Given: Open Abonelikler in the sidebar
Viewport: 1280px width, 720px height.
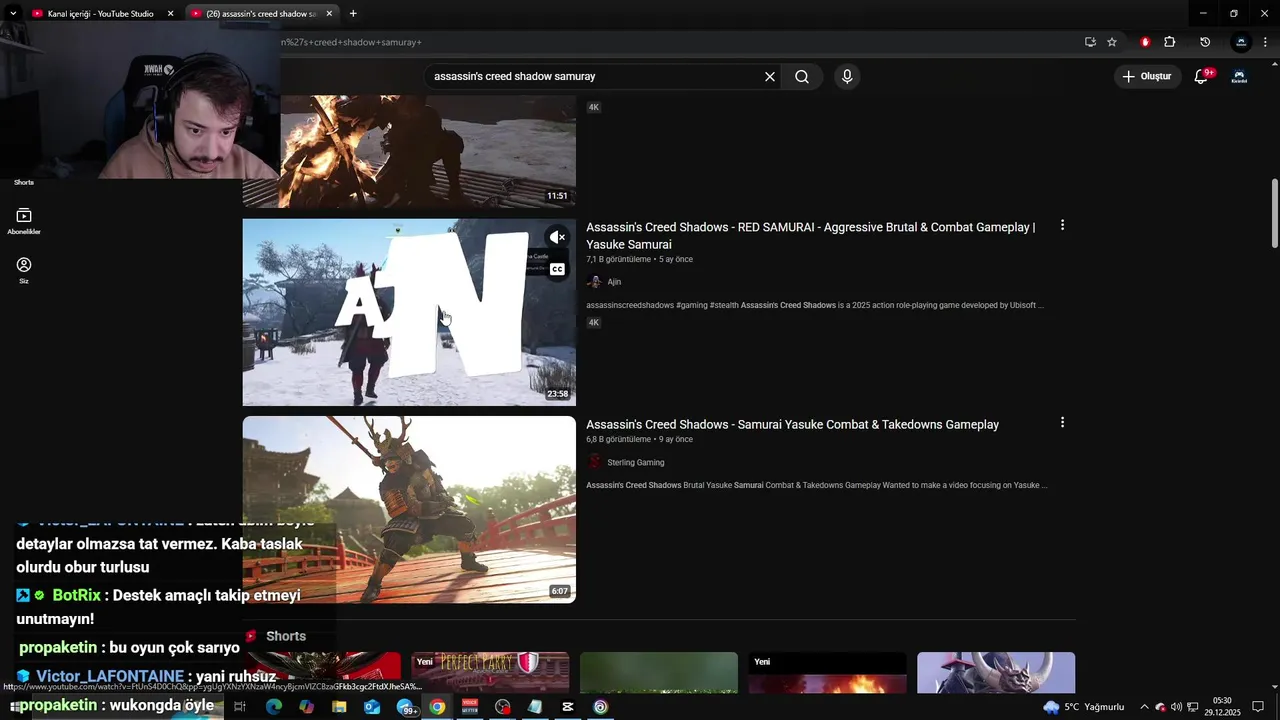Looking at the screenshot, I should coord(24,221).
